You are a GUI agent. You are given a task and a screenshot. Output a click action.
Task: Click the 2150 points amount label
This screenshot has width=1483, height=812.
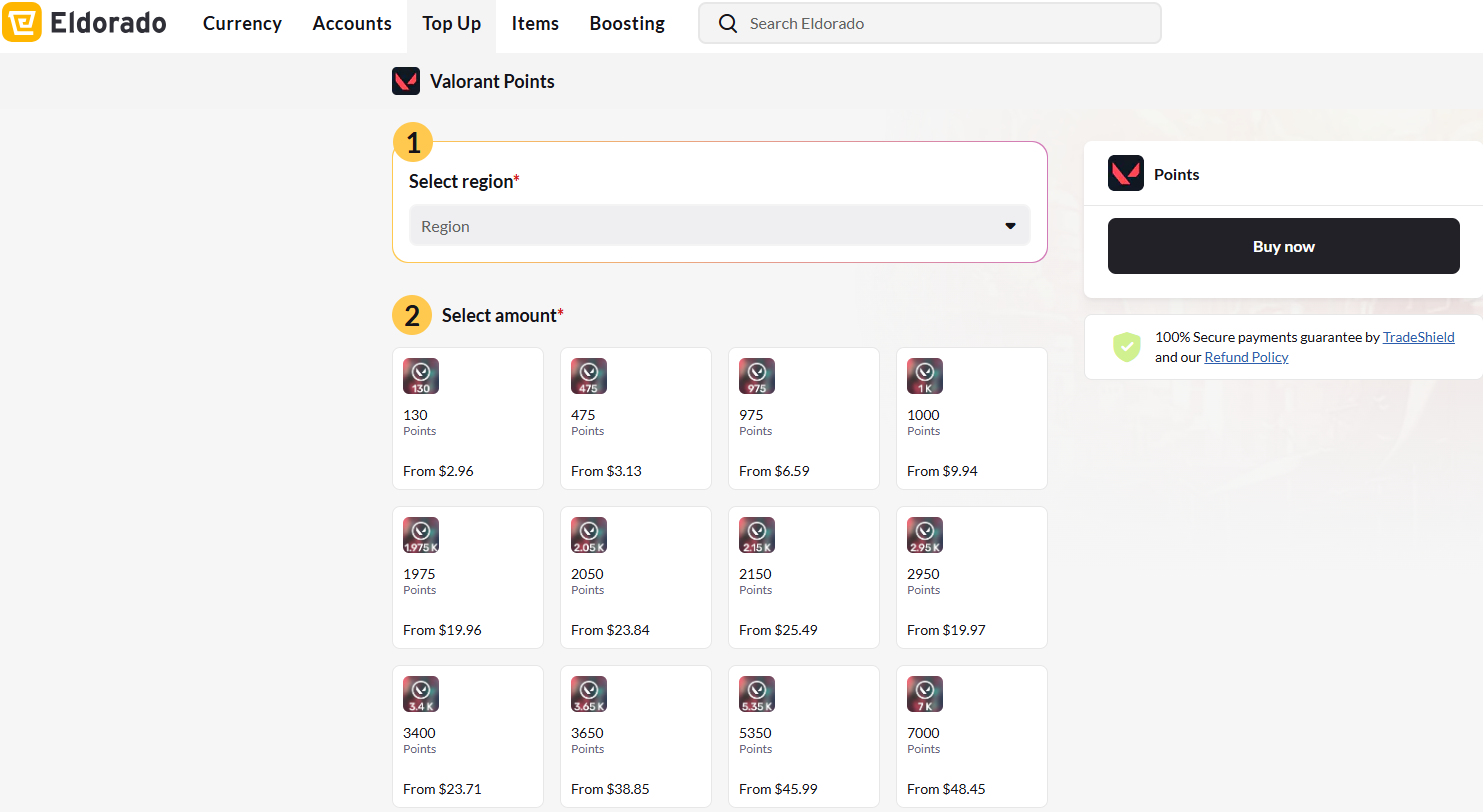(755, 574)
